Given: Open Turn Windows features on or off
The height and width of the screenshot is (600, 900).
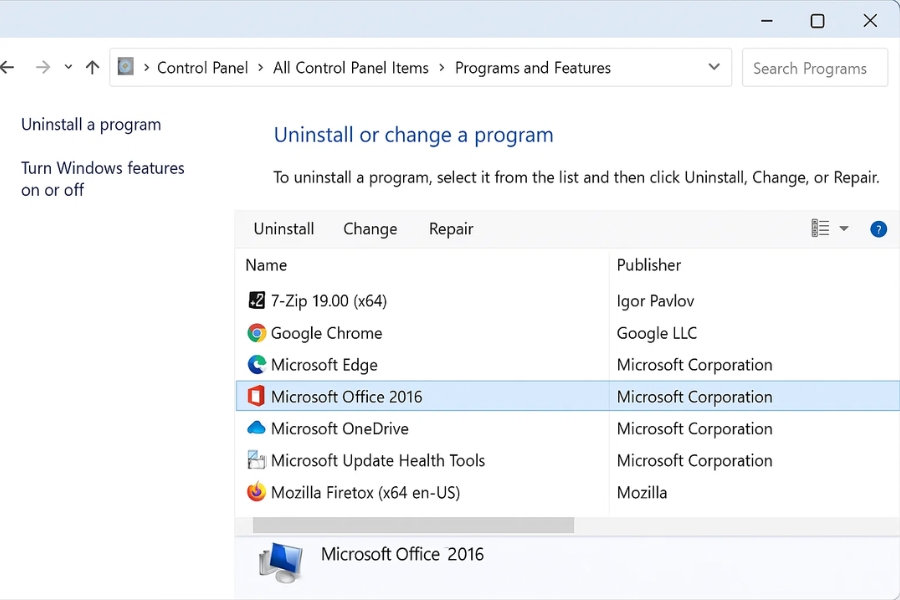Looking at the screenshot, I should (x=102, y=179).
